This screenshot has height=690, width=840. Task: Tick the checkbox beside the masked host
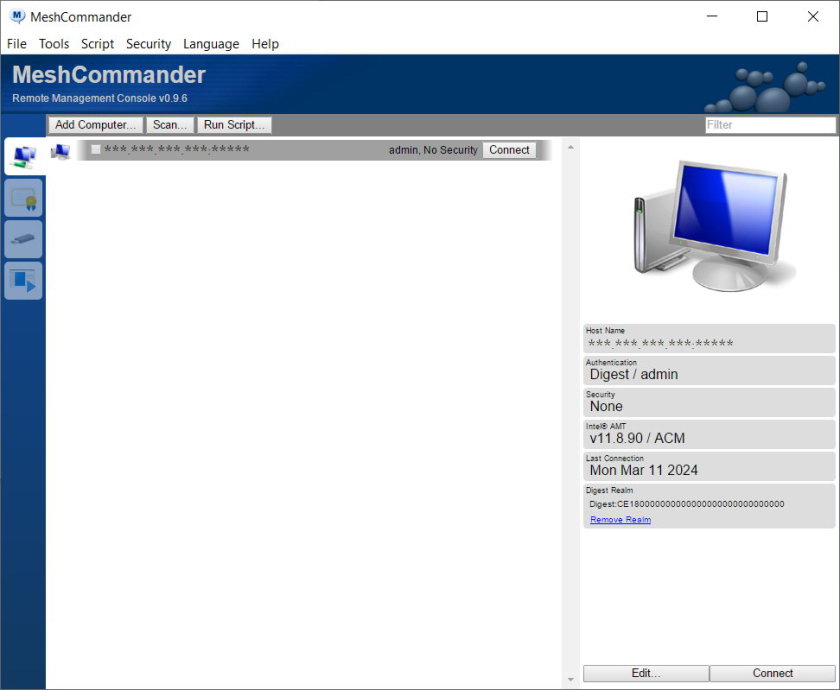click(x=96, y=150)
